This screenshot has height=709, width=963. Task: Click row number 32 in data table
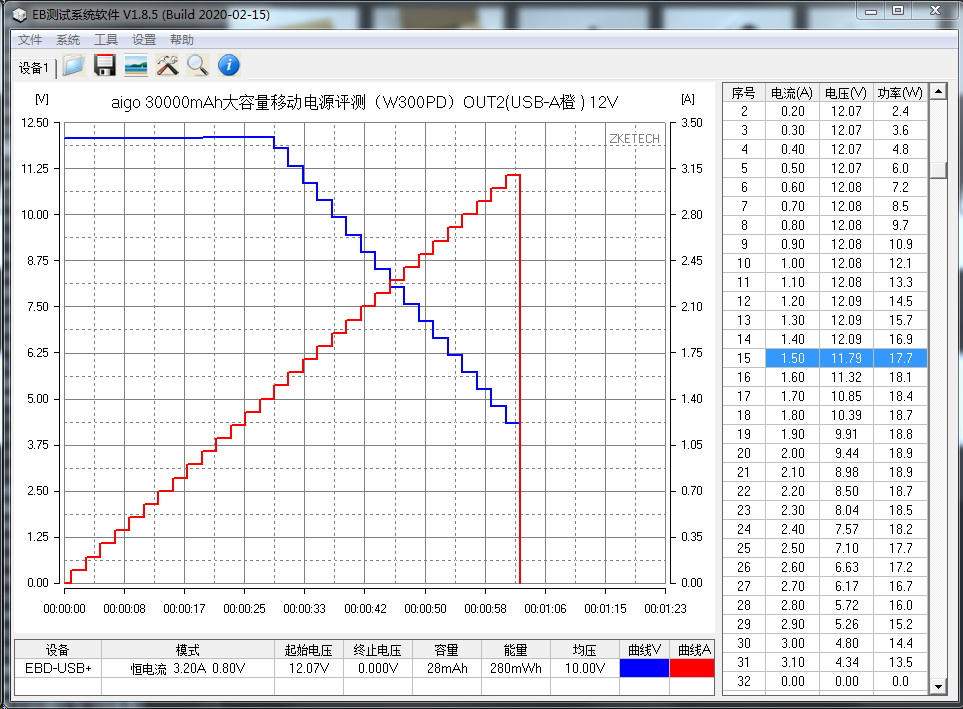[x=744, y=681]
